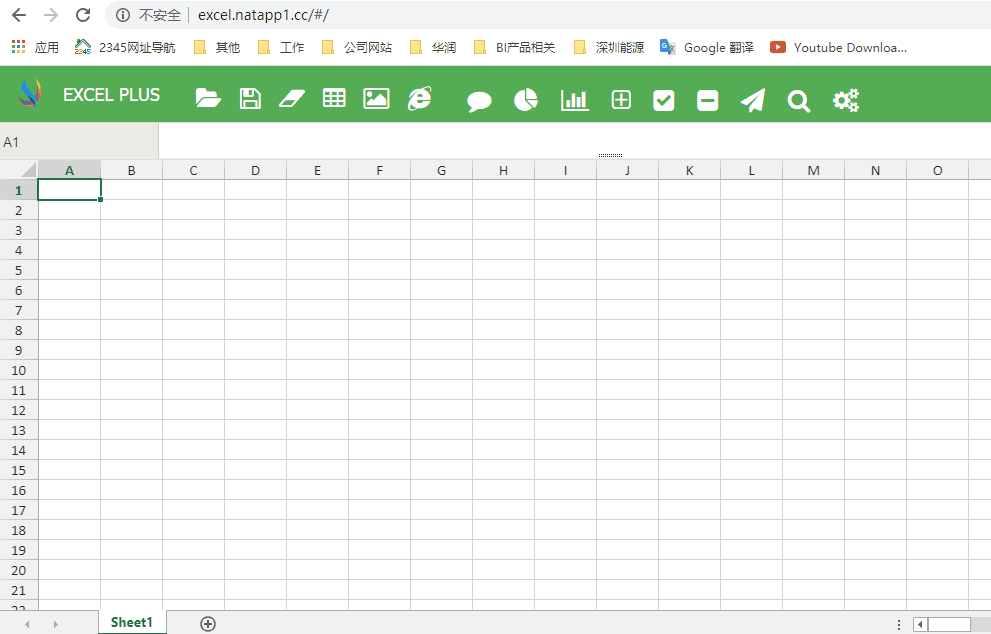Open the Internet Explorer web icon
991x634 pixels.
coord(420,99)
